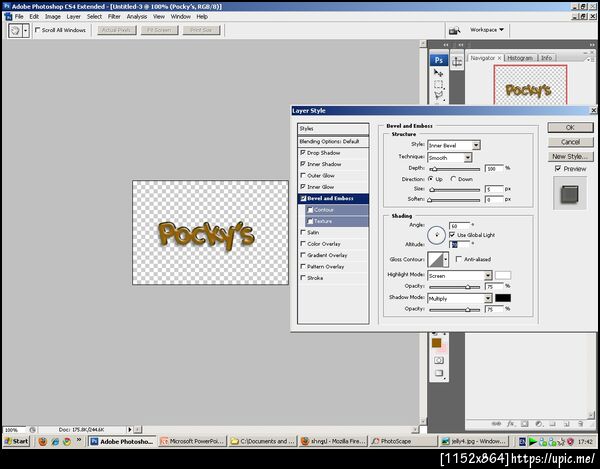The height and width of the screenshot is (469, 600).
Task: Click OK in Layer Style dialog
Action: point(570,127)
